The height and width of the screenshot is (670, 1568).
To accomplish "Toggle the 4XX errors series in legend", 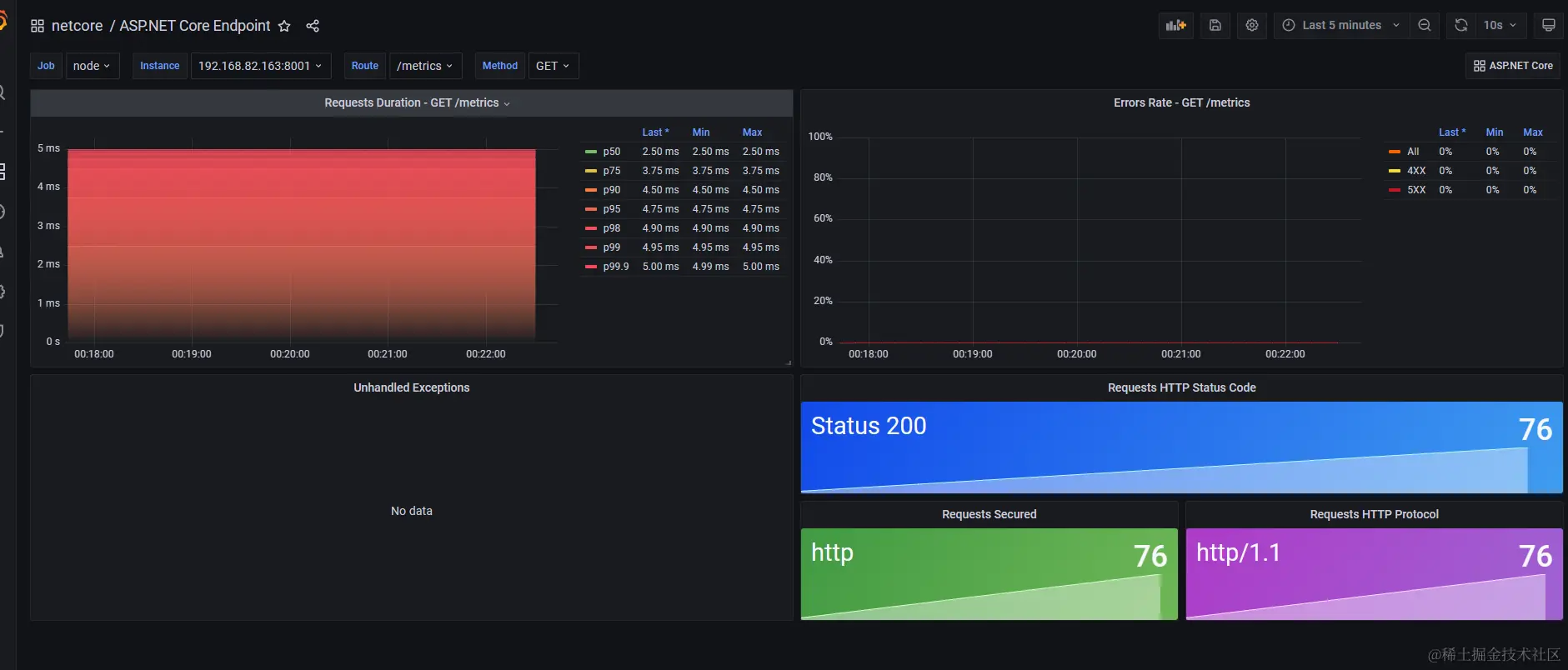I will point(1416,171).
